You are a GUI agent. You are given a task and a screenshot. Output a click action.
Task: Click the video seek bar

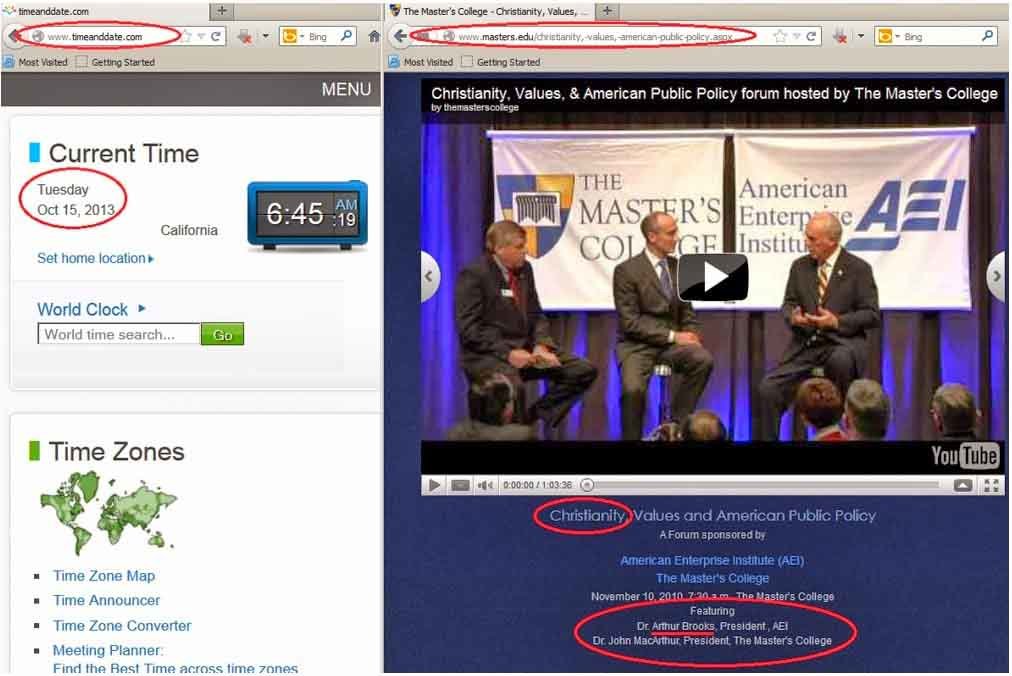pos(764,484)
